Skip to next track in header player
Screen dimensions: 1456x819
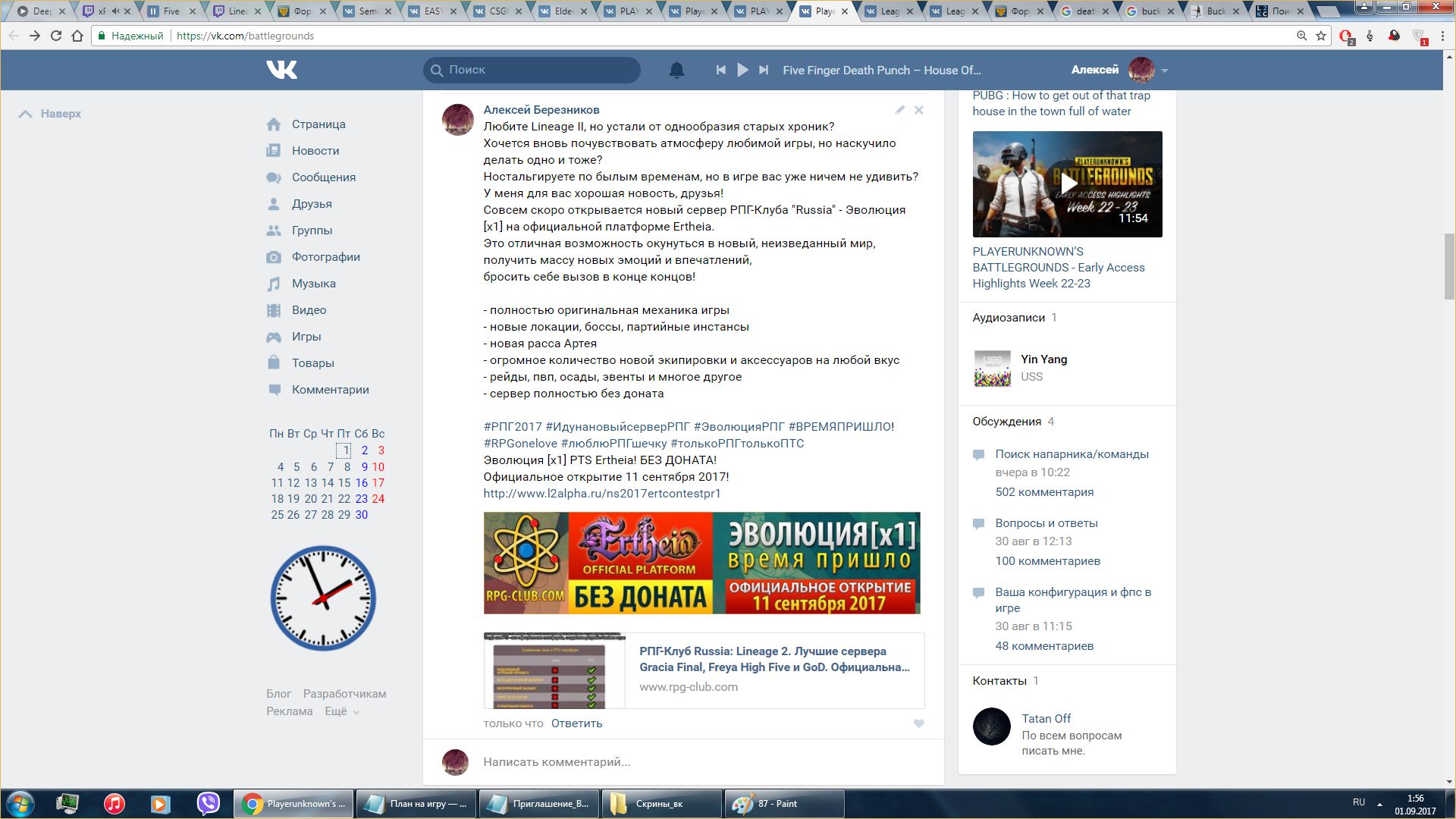pos(764,70)
